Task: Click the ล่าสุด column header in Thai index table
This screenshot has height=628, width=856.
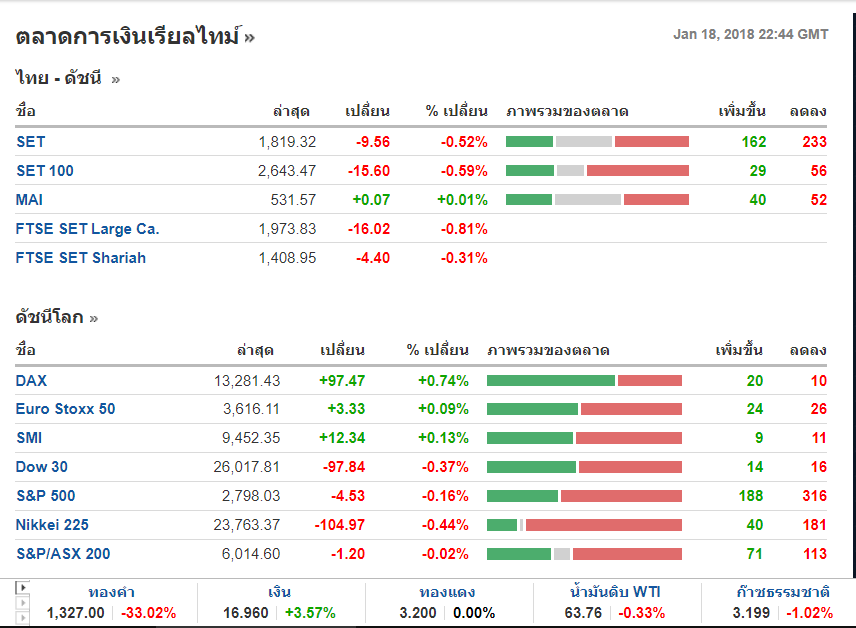Action: point(294,111)
